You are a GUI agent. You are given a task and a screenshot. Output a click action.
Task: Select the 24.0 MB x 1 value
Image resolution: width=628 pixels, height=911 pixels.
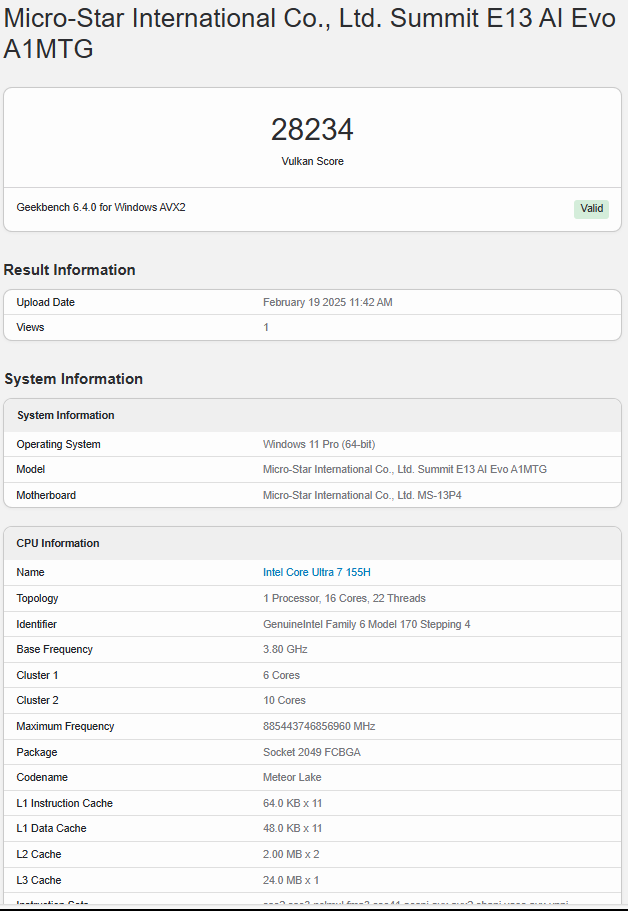(x=291, y=881)
